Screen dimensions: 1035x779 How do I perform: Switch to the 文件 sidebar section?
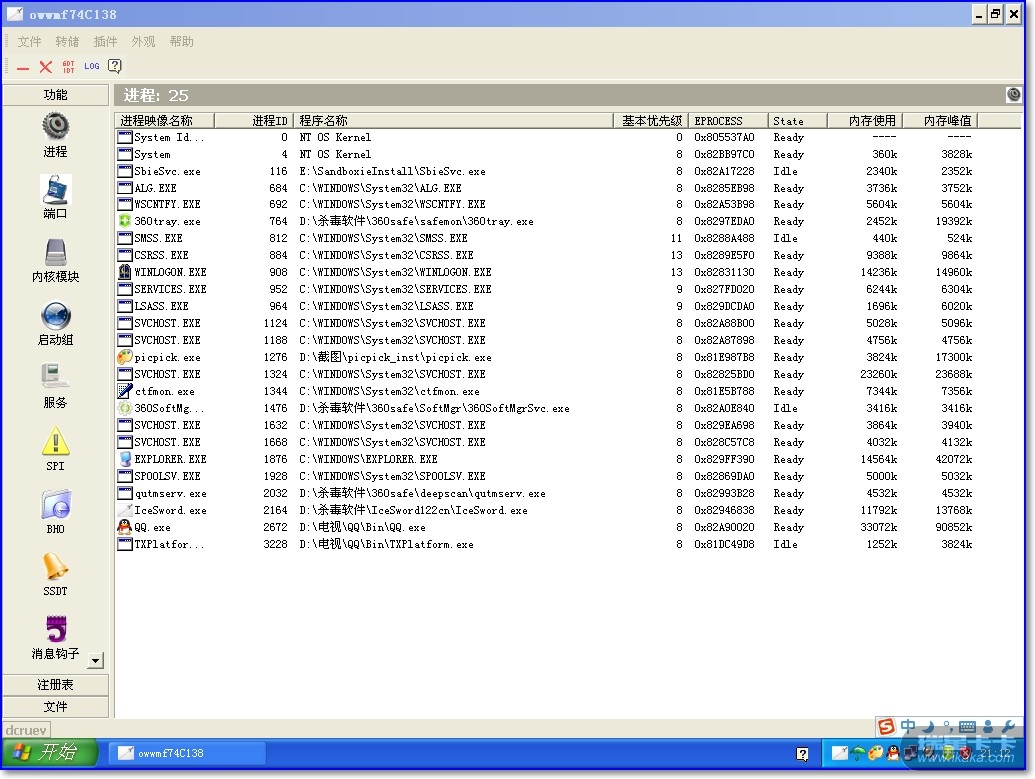click(55, 706)
